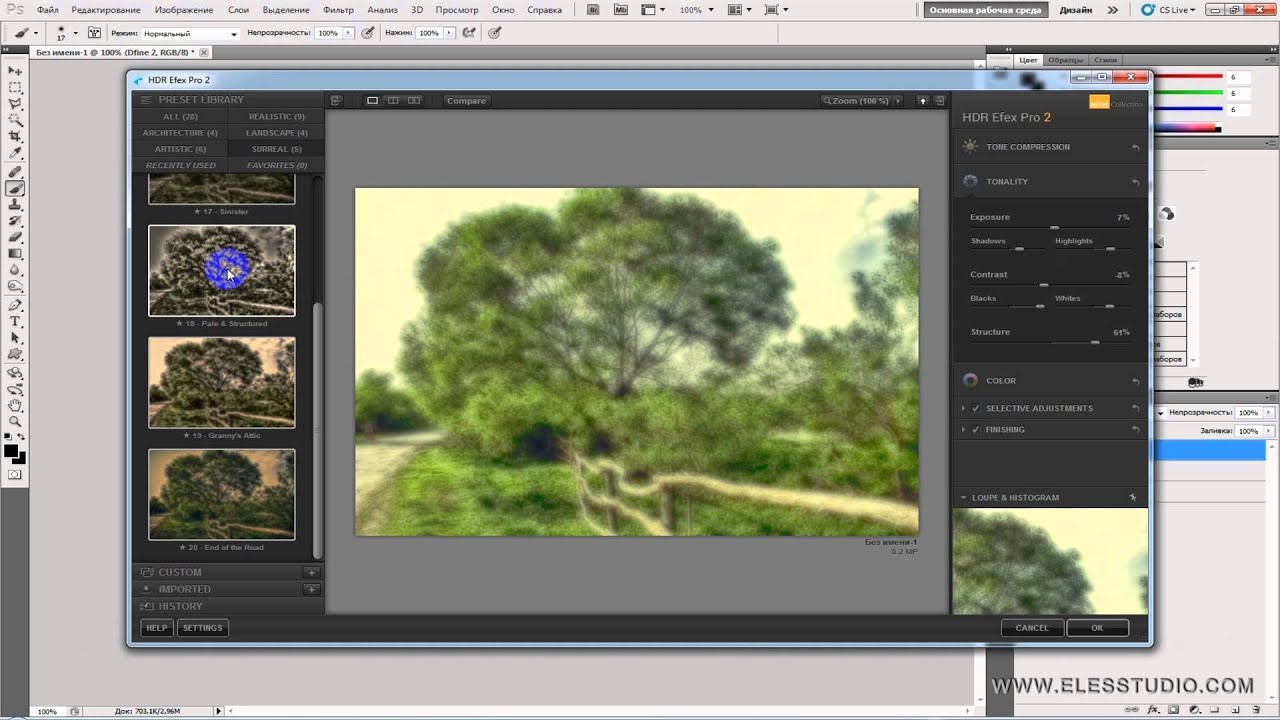Select the Polygonal Lasso tool
This screenshot has width=1280, height=720.
click(15, 103)
